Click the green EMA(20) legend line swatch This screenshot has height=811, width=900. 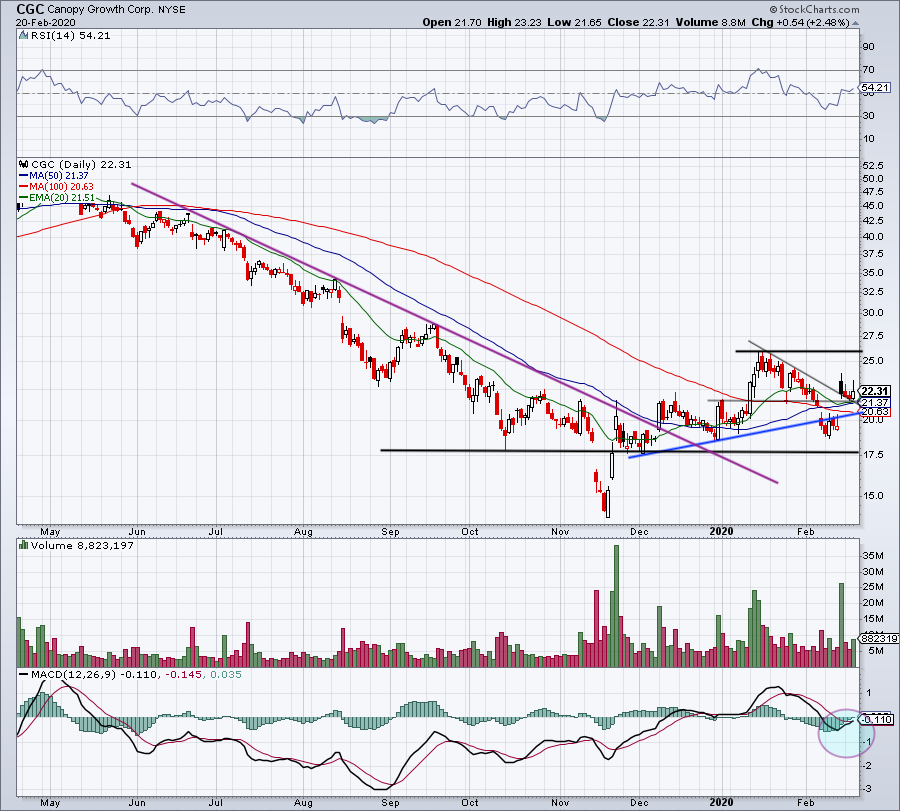pyautogui.click(x=24, y=197)
